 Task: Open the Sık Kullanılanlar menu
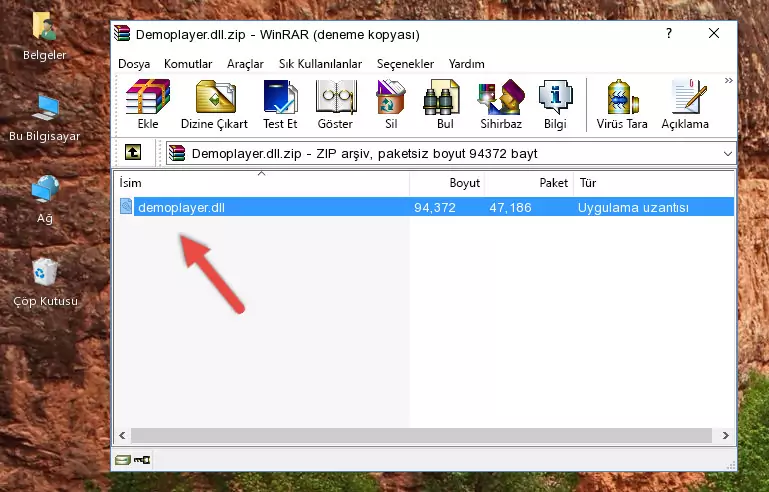[320, 64]
